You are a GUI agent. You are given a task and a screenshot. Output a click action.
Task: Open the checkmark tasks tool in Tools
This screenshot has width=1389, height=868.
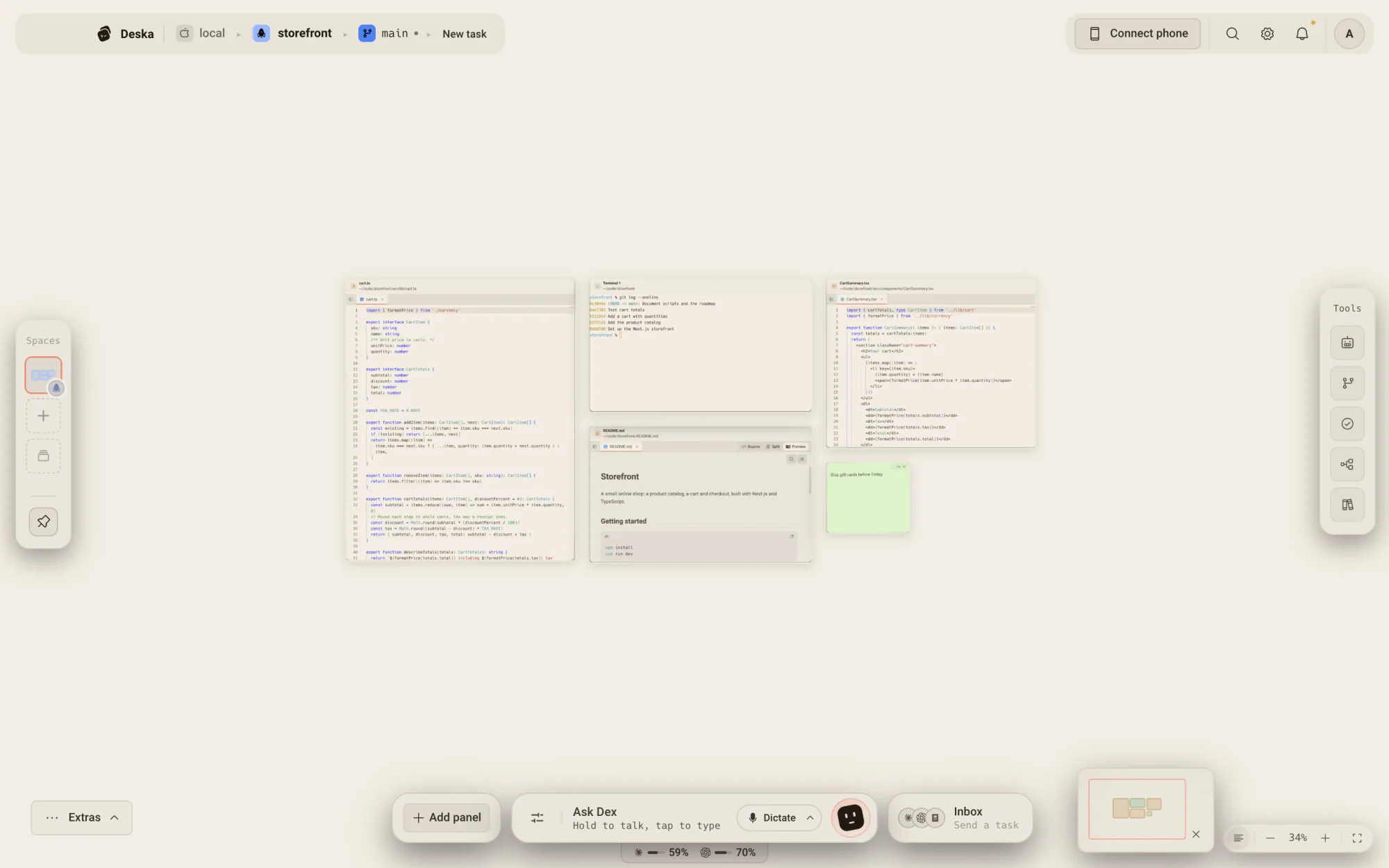coord(1347,424)
